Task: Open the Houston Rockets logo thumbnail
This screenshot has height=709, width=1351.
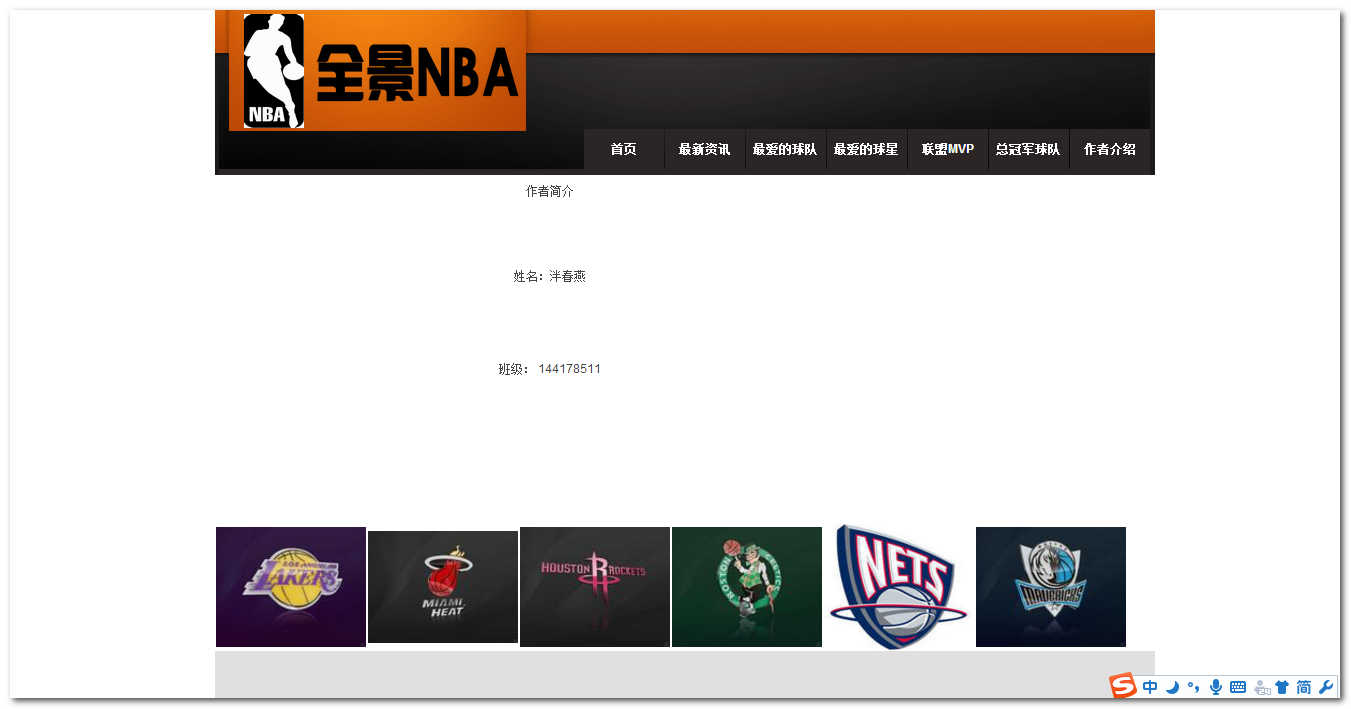Action: (x=595, y=587)
